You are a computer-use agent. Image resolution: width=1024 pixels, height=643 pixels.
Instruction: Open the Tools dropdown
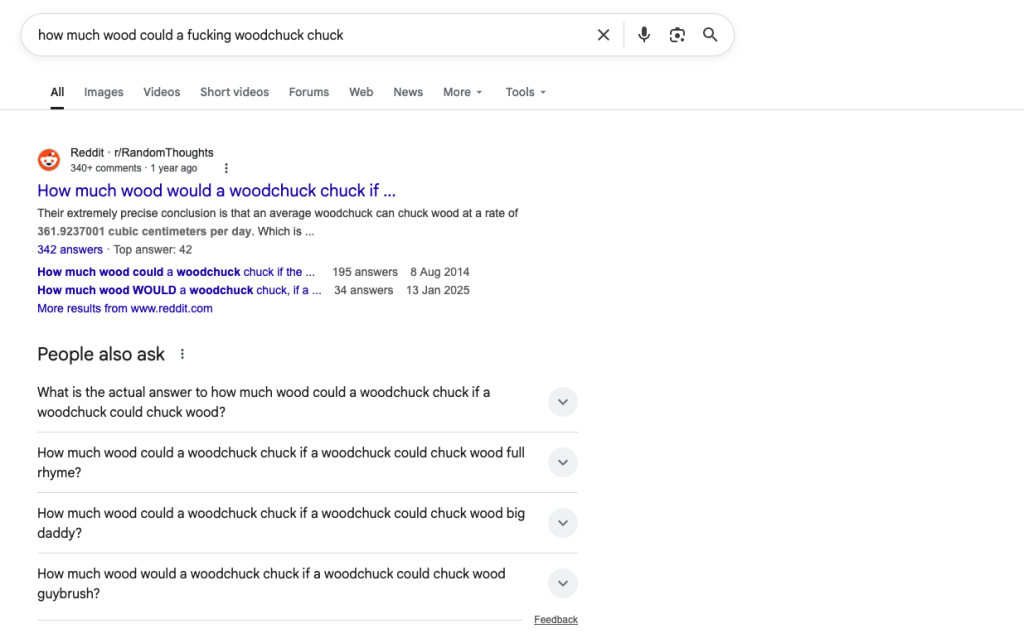[525, 92]
